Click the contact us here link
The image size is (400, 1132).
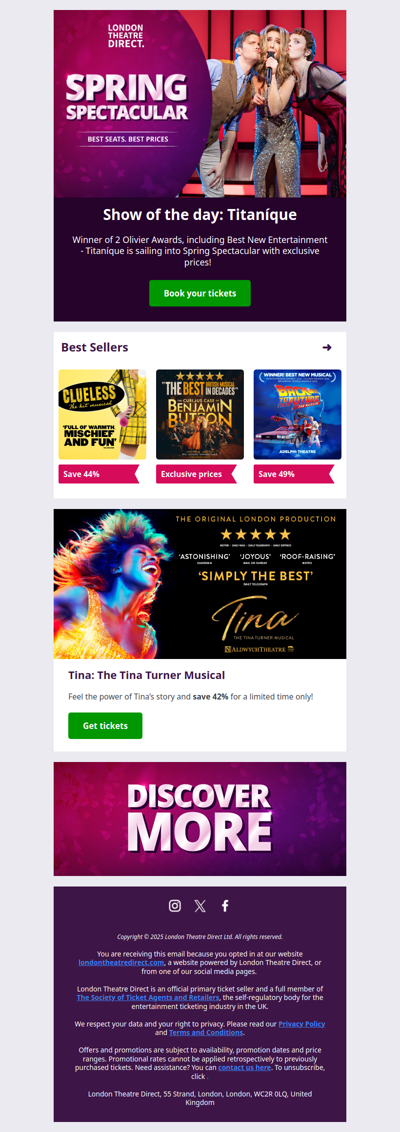click(245, 1067)
